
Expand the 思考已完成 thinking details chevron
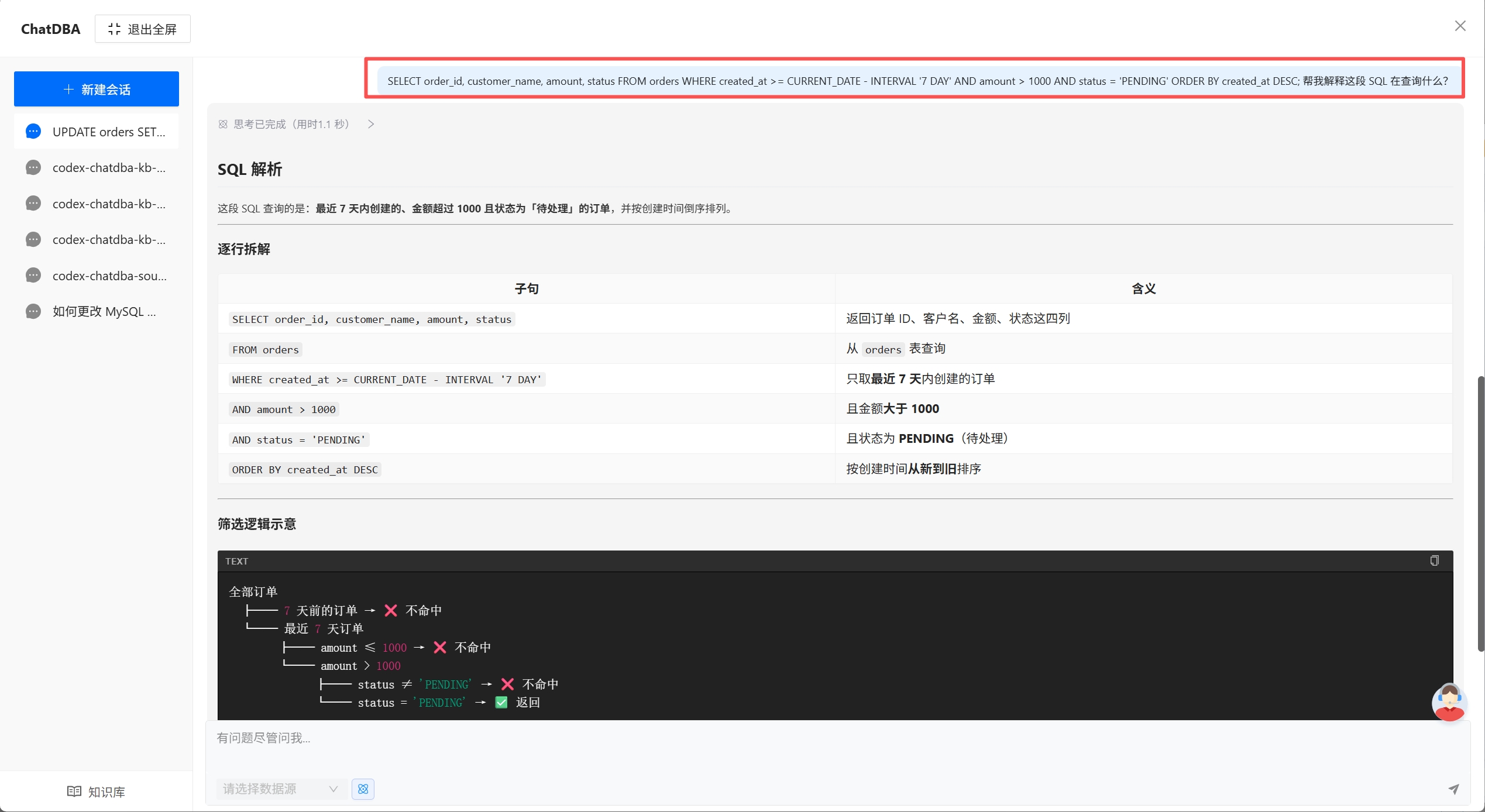point(371,124)
